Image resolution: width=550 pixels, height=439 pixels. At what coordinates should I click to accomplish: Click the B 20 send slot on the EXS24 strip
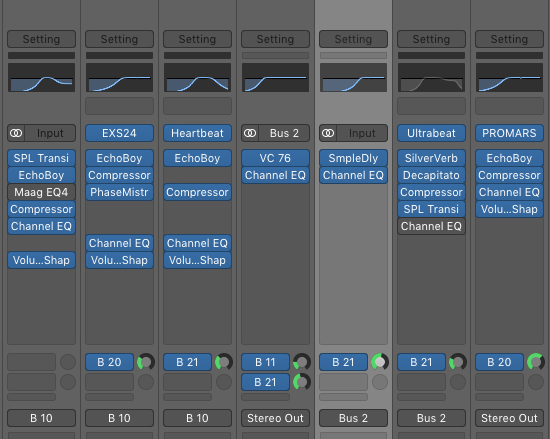(109, 362)
